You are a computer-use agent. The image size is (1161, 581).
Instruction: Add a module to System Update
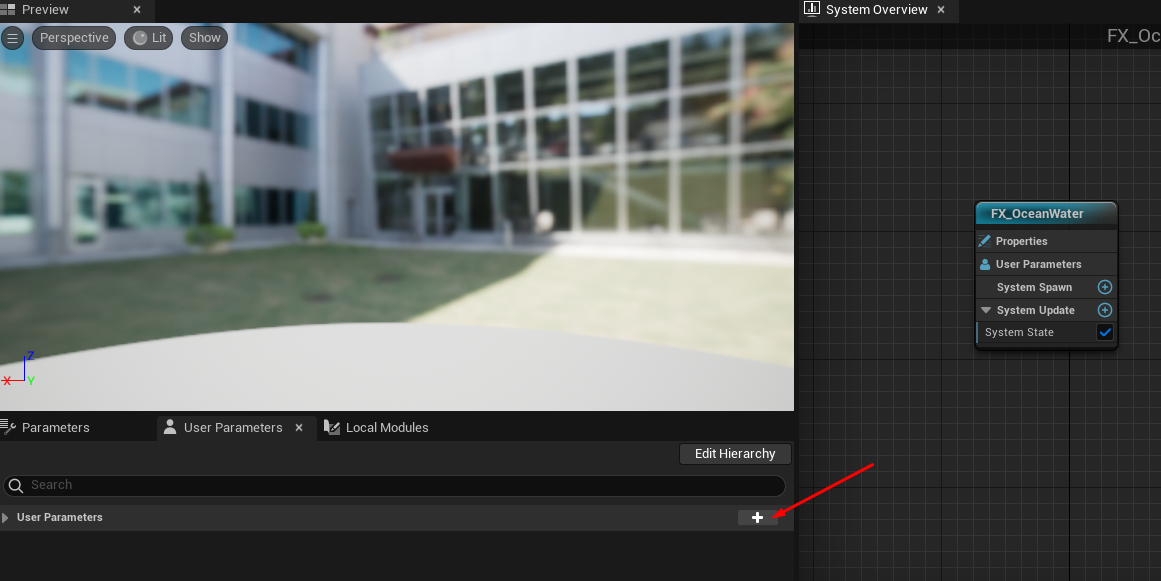click(1105, 310)
